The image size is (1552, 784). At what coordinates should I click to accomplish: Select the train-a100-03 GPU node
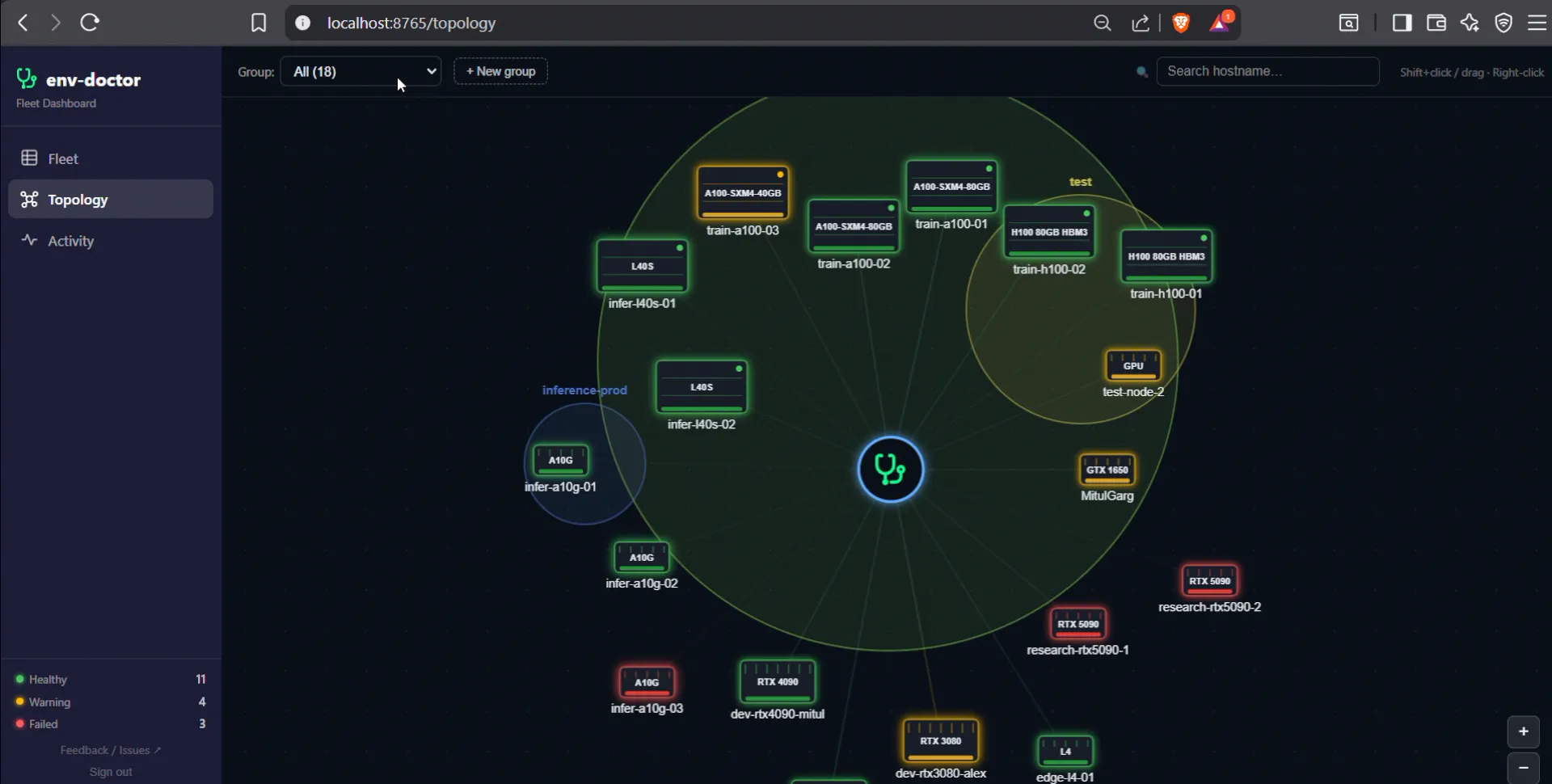(x=743, y=192)
